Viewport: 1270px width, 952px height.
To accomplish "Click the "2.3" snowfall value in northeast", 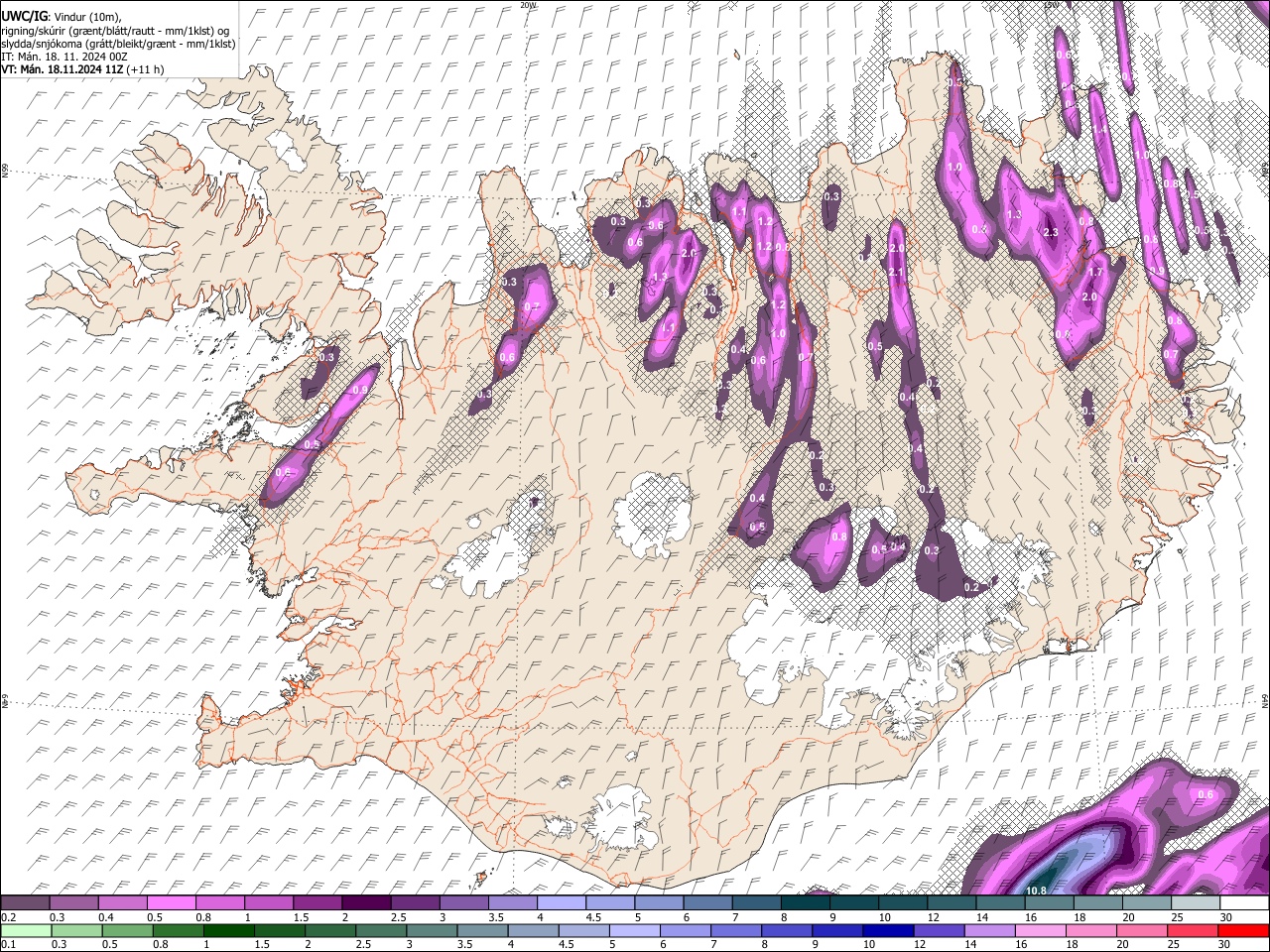I will [1053, 232].
